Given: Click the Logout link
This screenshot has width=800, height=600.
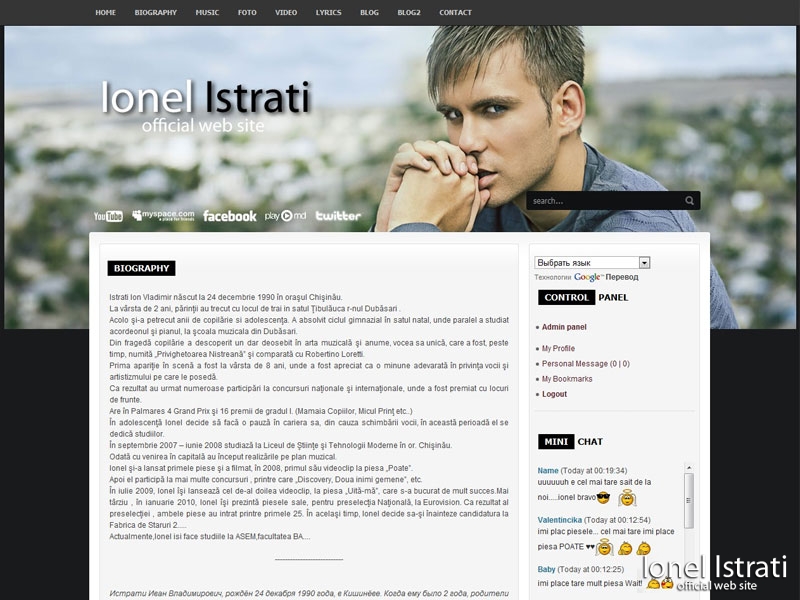Looking at the screenshot, I should tap(554, 394).
